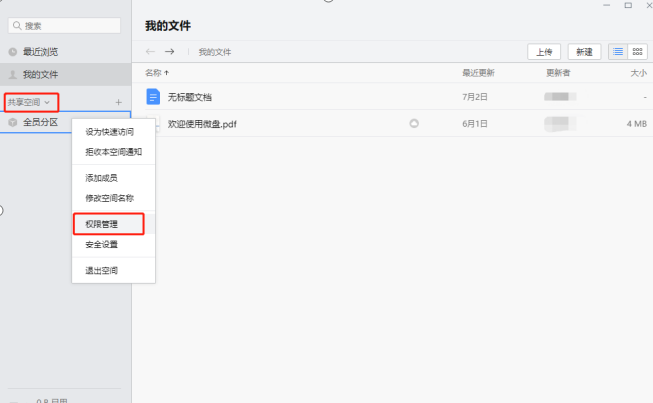Choose 退出空间 in the context menu
This screenshot has width=653, height=403.
[x=101, y=270]
